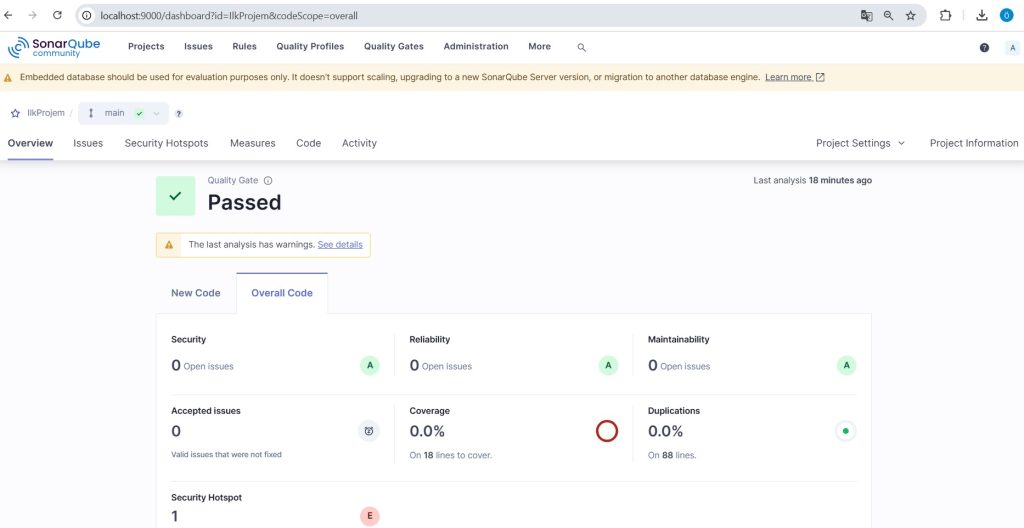This screenshot has width=1024, height=528.
Task: Expand the main branch dropdown
Action: coord(123,113)
